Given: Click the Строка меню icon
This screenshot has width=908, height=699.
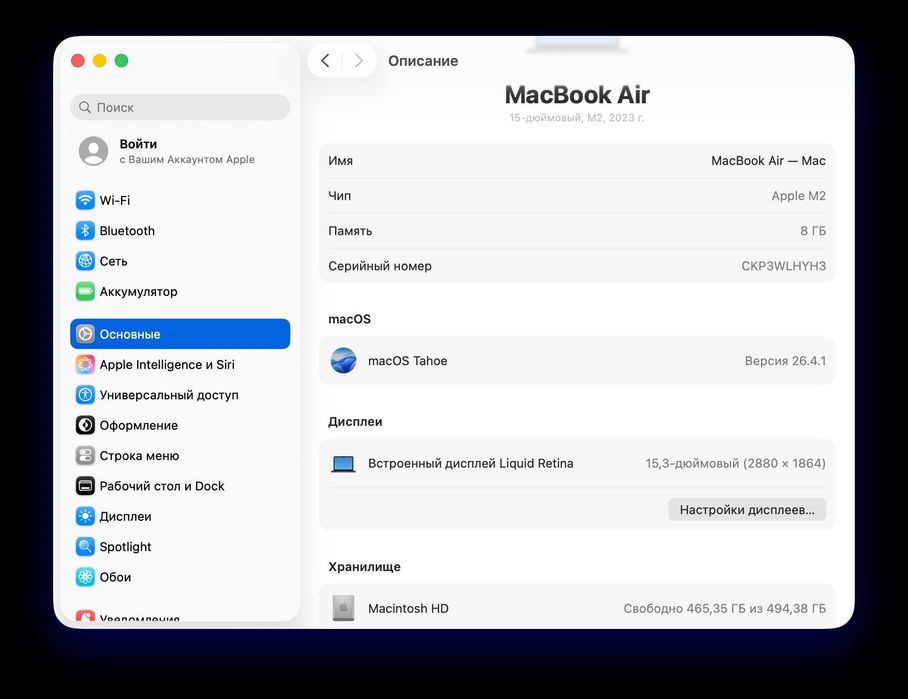Looking at the screenshot, I should [85, 456].
